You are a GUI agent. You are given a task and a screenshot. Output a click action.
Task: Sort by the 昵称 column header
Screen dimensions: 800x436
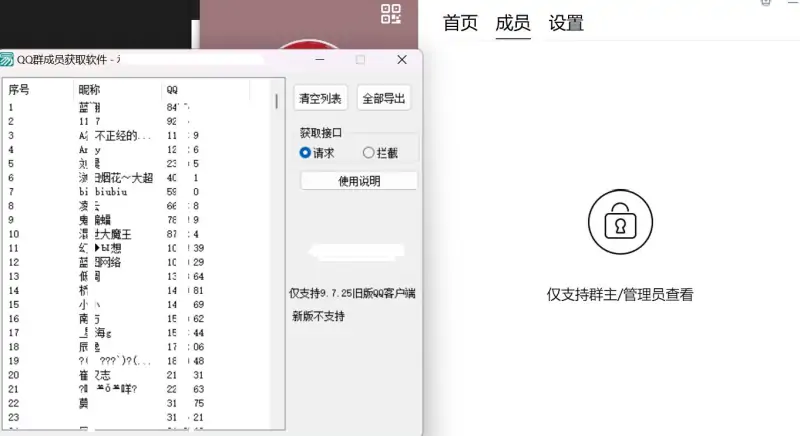pyautogui.click(x=90, y=90)
